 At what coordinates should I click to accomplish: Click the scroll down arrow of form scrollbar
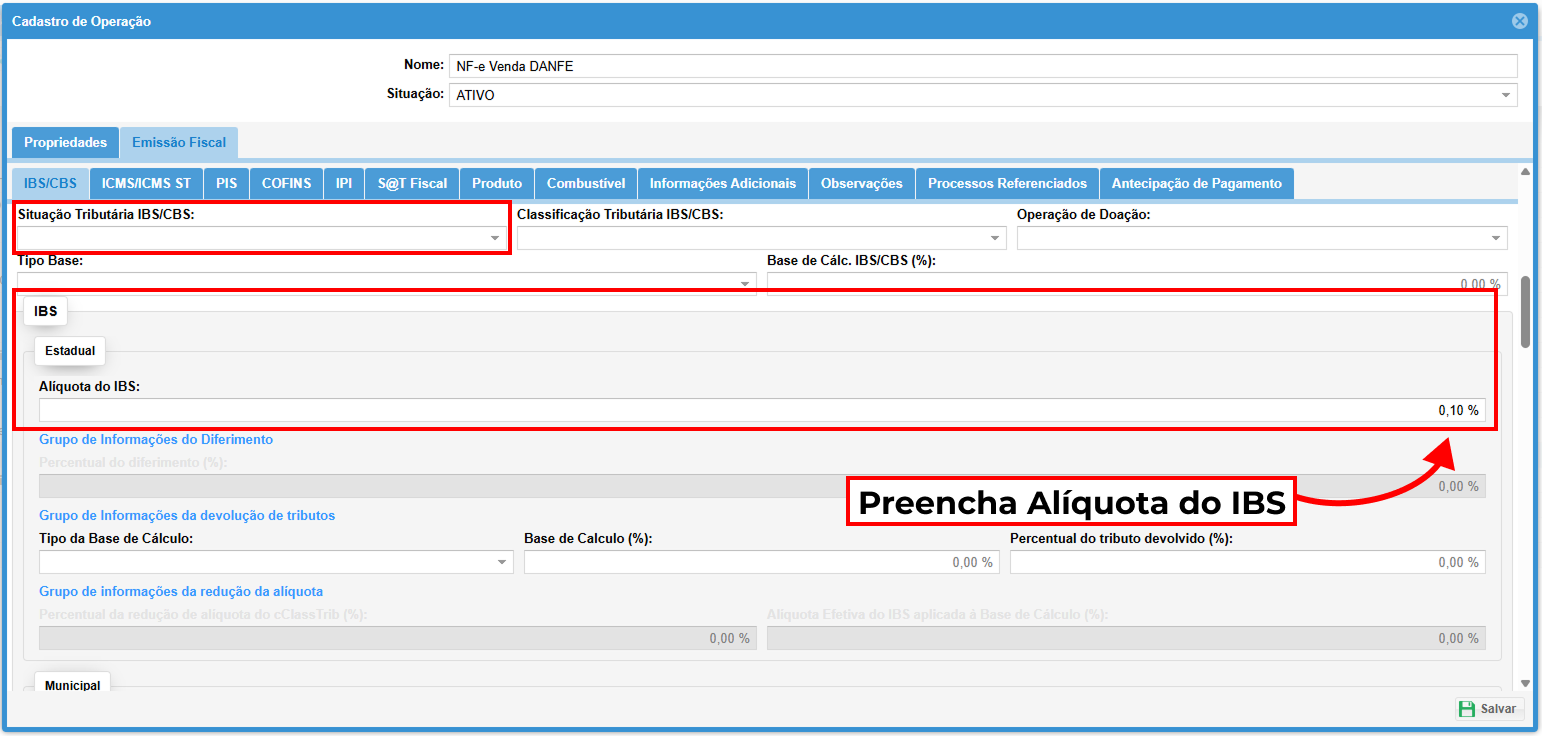1525,683
